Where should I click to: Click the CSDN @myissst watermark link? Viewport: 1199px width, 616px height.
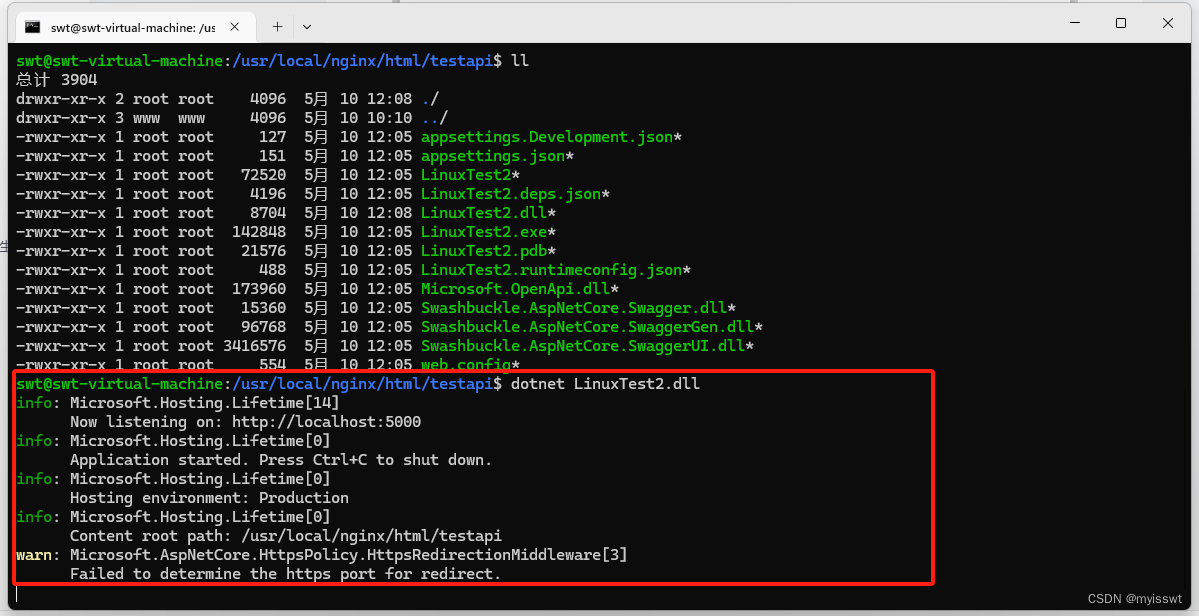point(1133,597)
